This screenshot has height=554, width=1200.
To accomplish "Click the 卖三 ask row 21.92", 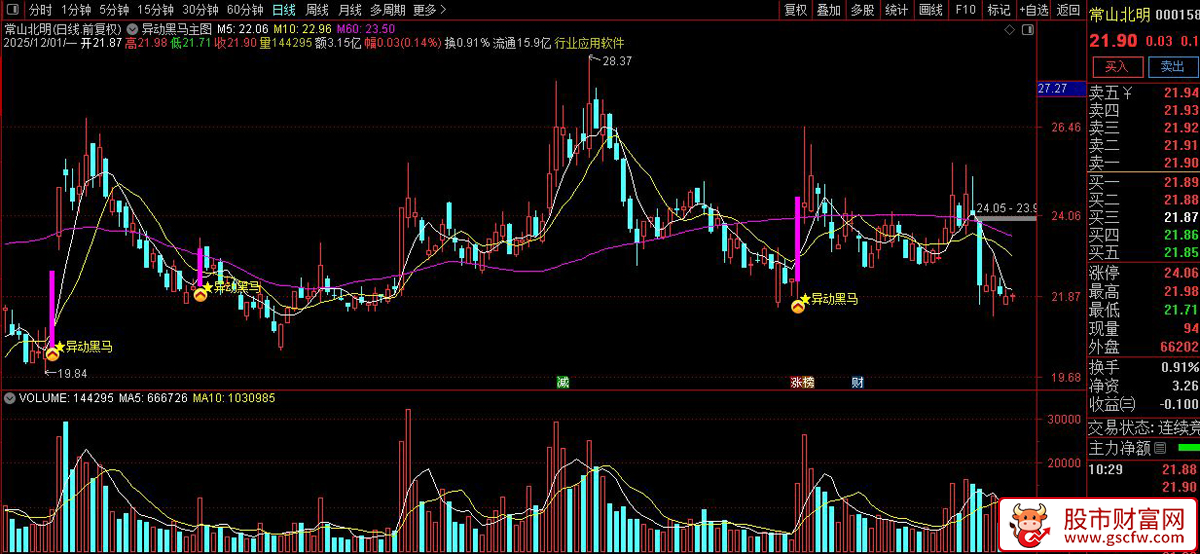I will pos(1143,128).
